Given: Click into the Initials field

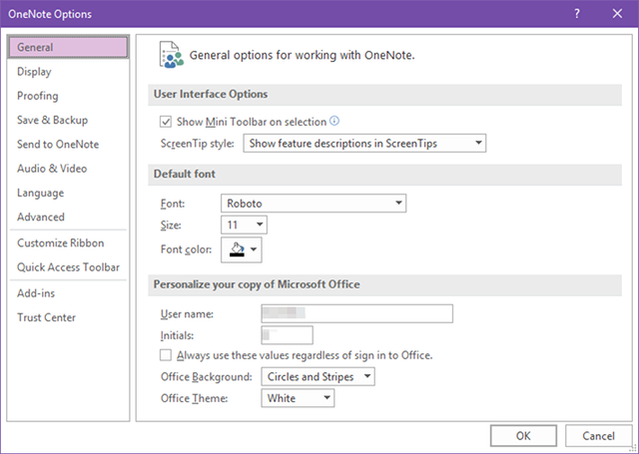Looking at the screenshot, I should click(287, 335).
